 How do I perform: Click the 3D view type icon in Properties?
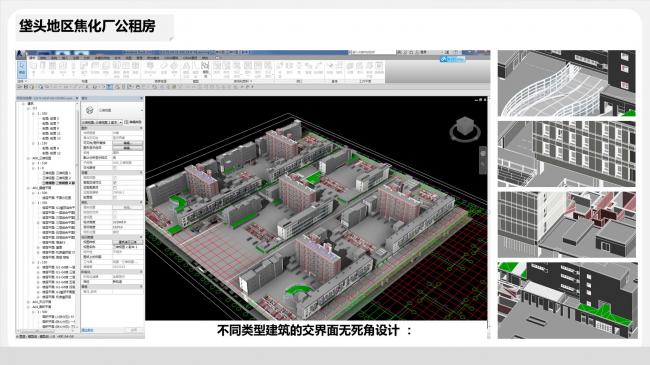tap(89, 110)
